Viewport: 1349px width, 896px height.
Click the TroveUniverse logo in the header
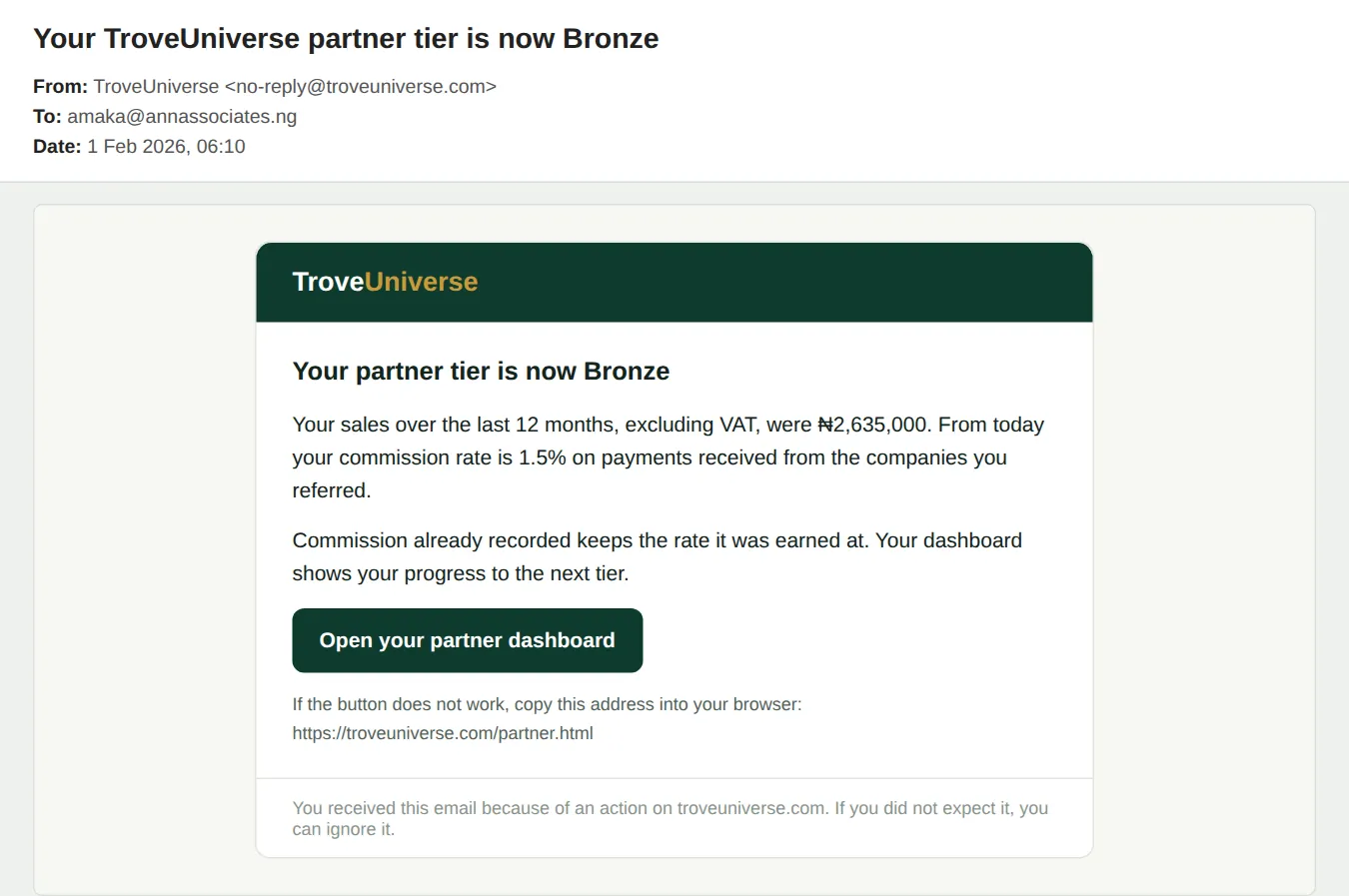click(x=385, y=282)
